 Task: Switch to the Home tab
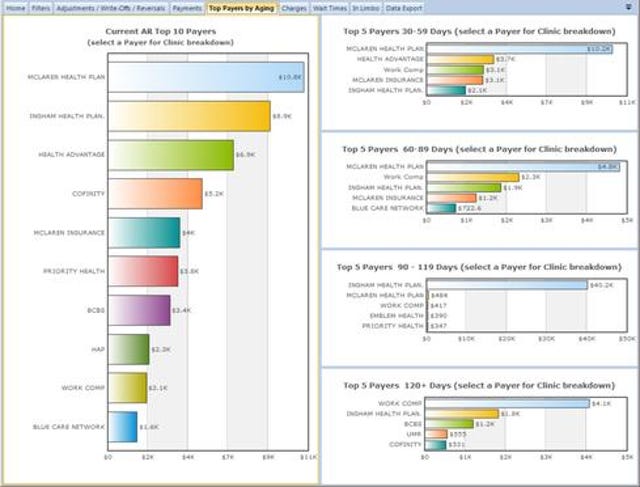click(x=15, y=8)
